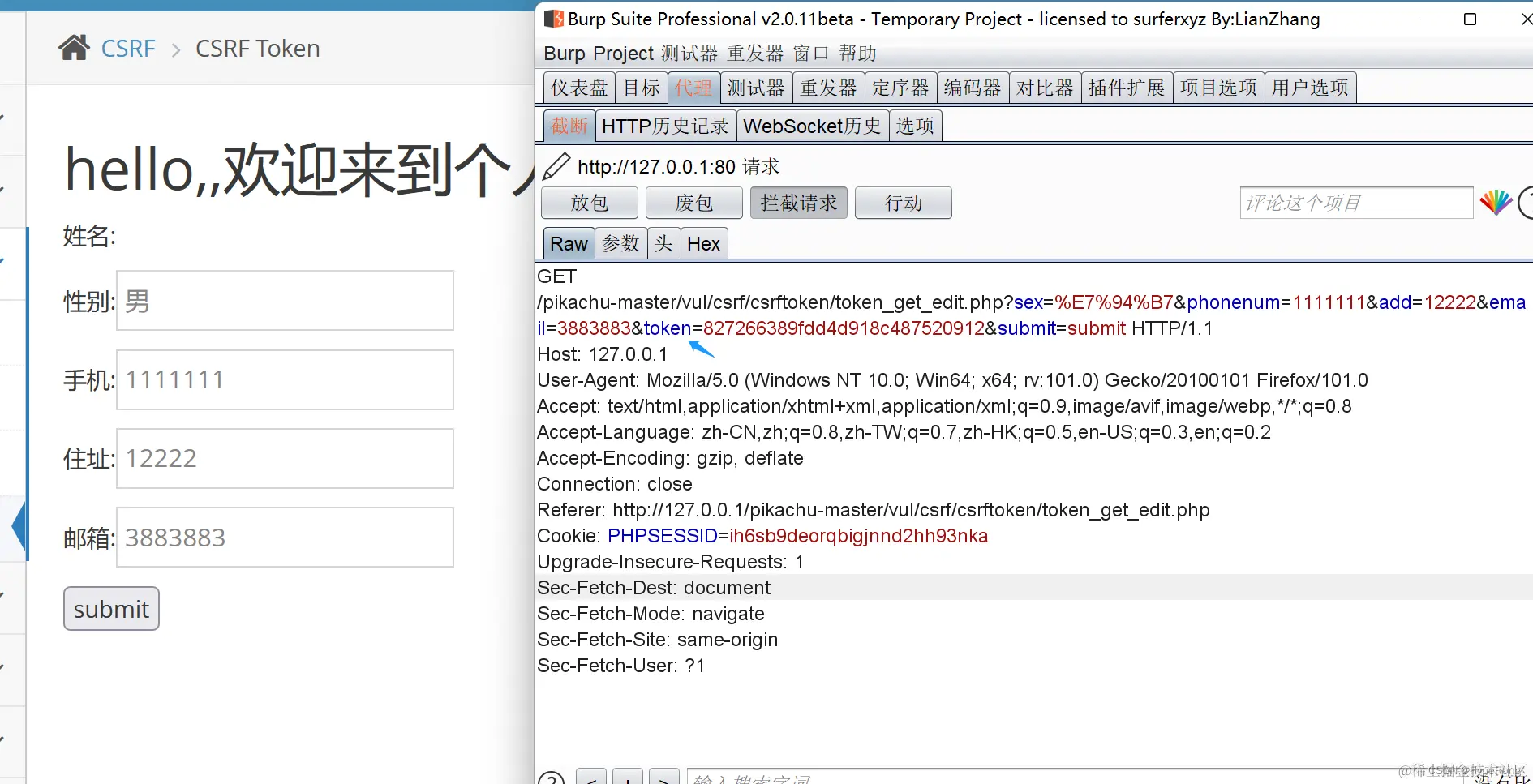Click the Upgrade-Insecure-Requests: 1 line
This screenshot has height=784, width=1533.
(x=671, y=562)
